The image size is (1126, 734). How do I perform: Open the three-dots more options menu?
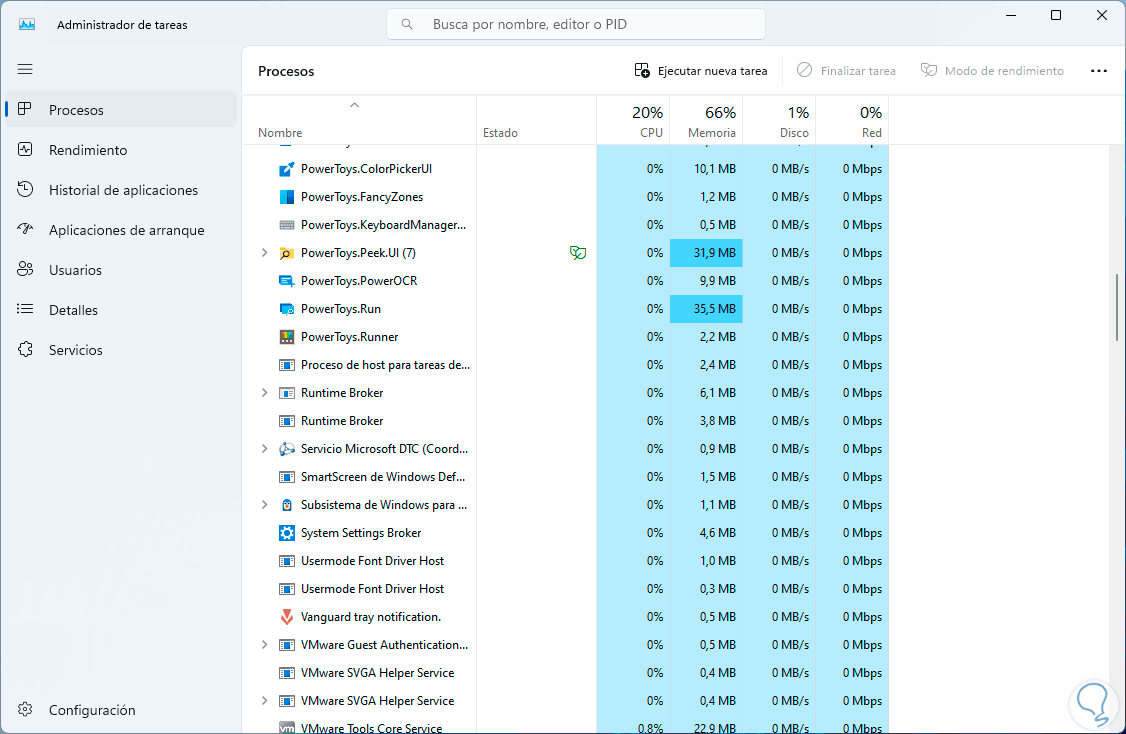pyautogui.click(x=1099, y=70)
